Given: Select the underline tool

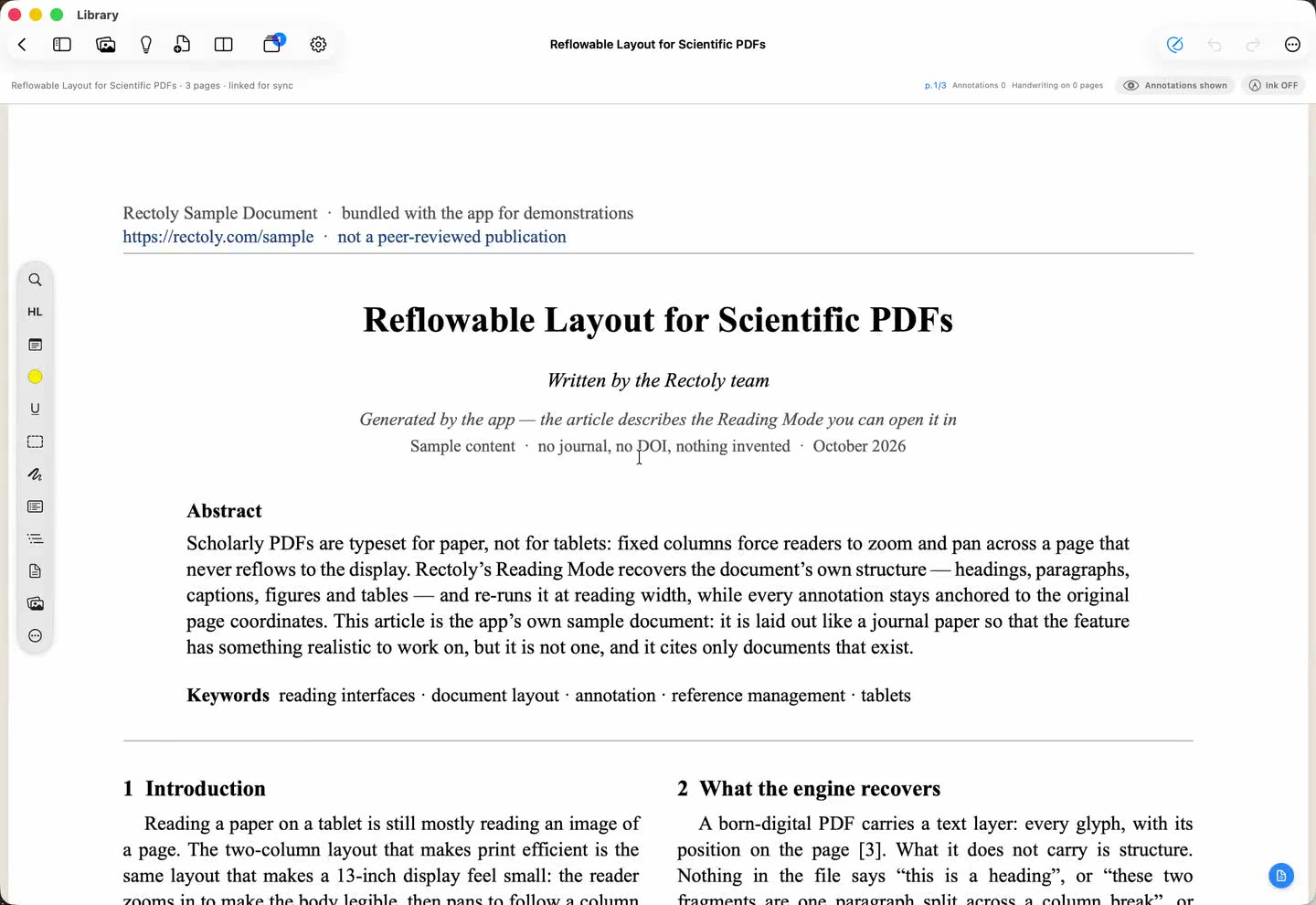Looking at the screenshot, I should pyautogui.click(x=35, y=409).
